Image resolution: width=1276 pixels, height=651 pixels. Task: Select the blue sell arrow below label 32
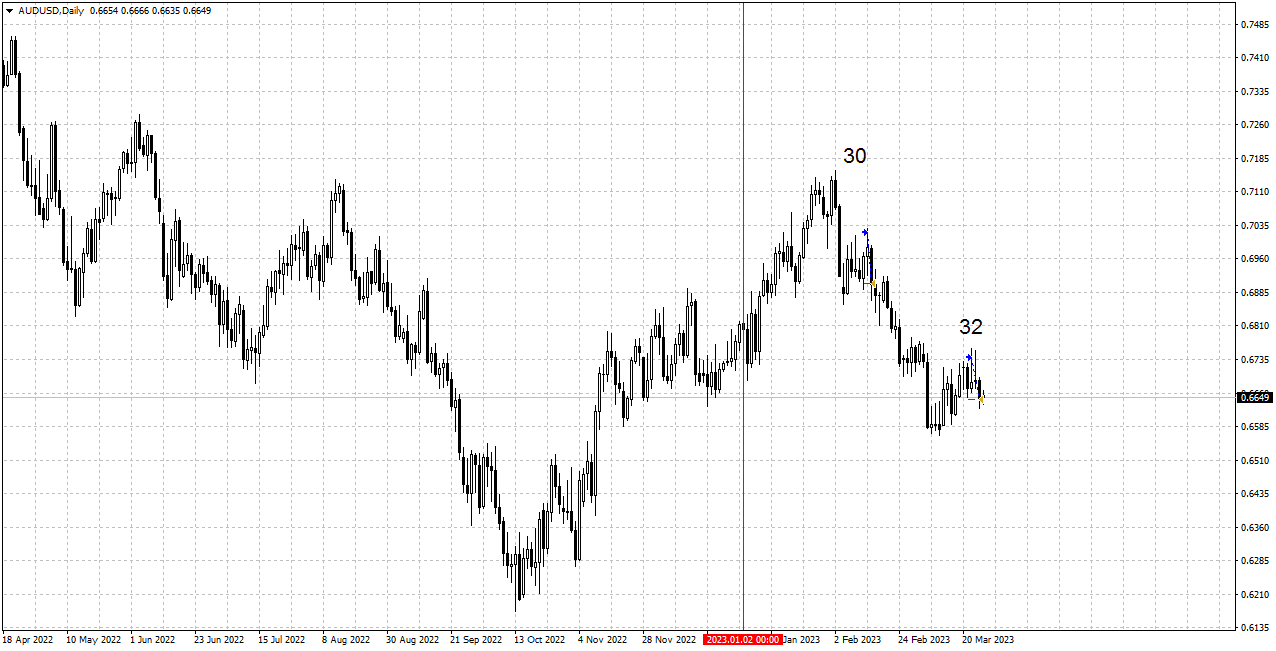pyautogui.click(x=969, y=357)
